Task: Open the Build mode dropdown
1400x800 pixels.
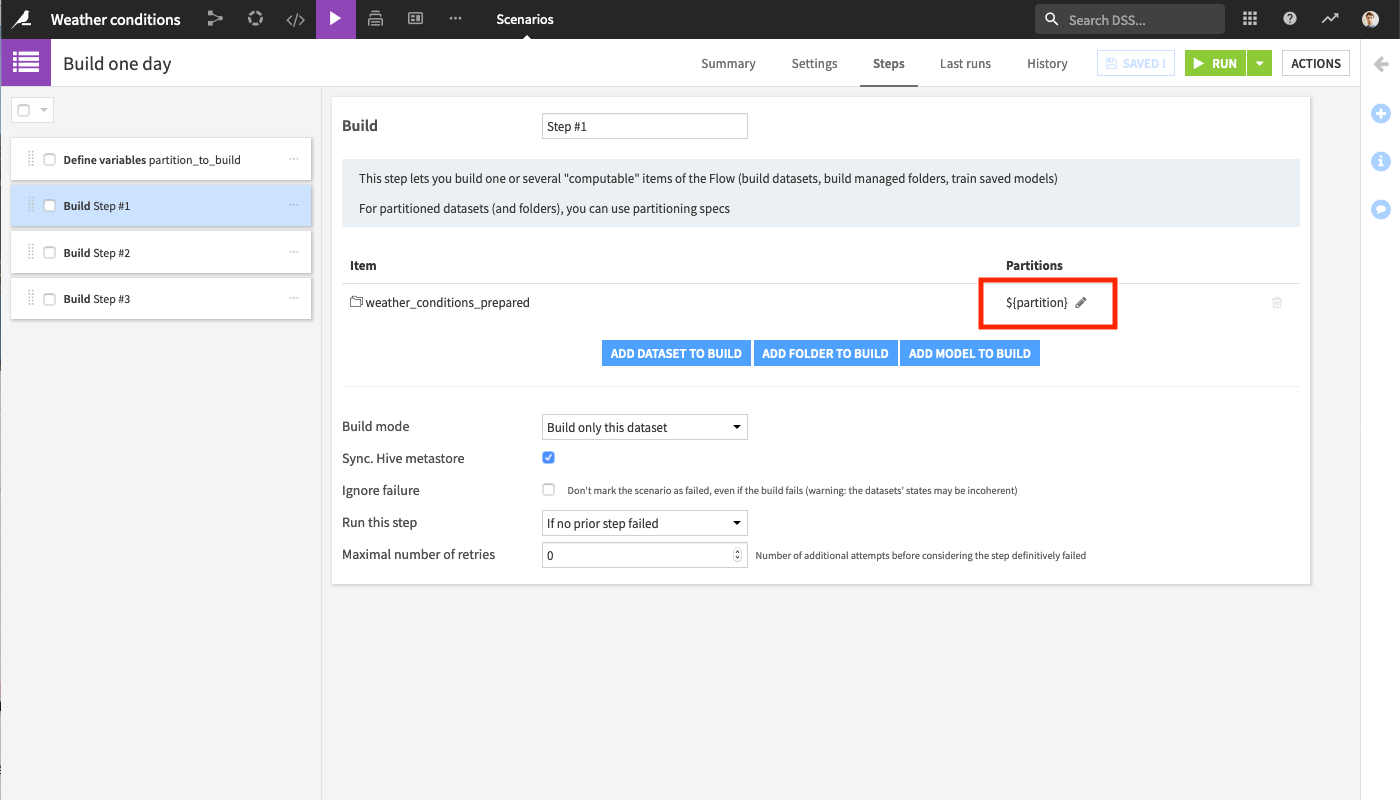Action: coord(644,427)
